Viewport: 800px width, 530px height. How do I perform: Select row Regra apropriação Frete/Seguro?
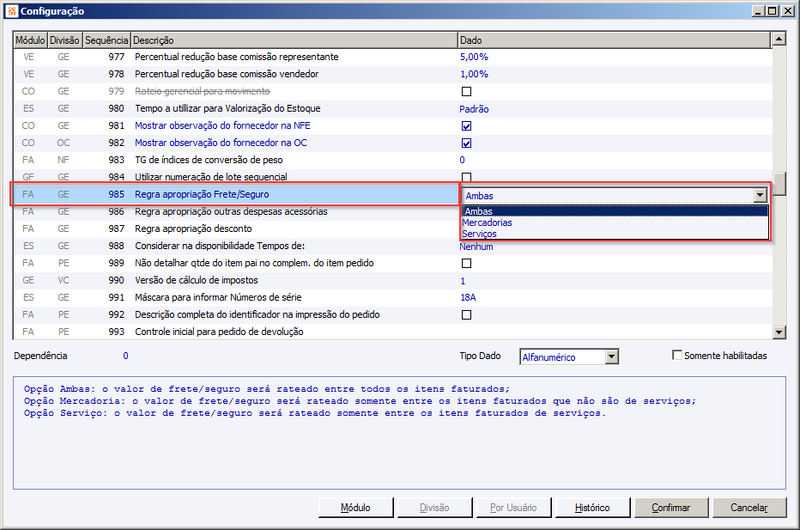235,194
